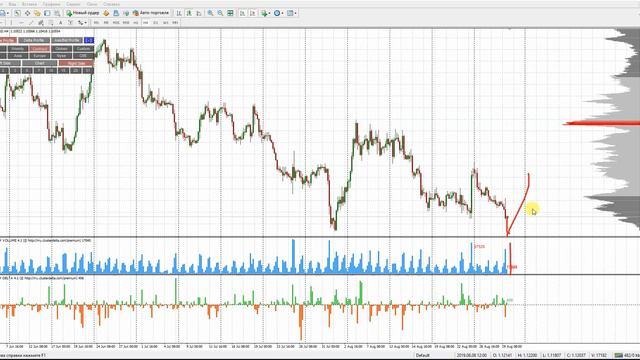Switch to M30 timeframe
Viewport: 640px width, 360px height.
(x=126, y=22)
